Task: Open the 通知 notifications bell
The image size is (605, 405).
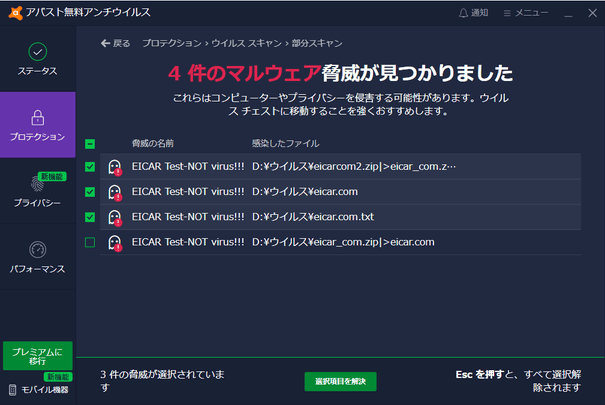Action: pyautogui.click(x=473, y=13)
